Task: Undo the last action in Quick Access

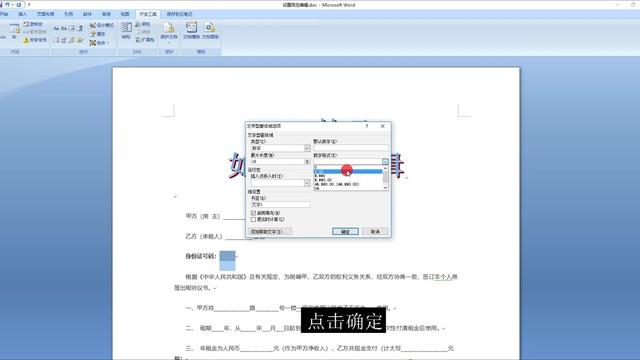Action: [x=8, y=5]
